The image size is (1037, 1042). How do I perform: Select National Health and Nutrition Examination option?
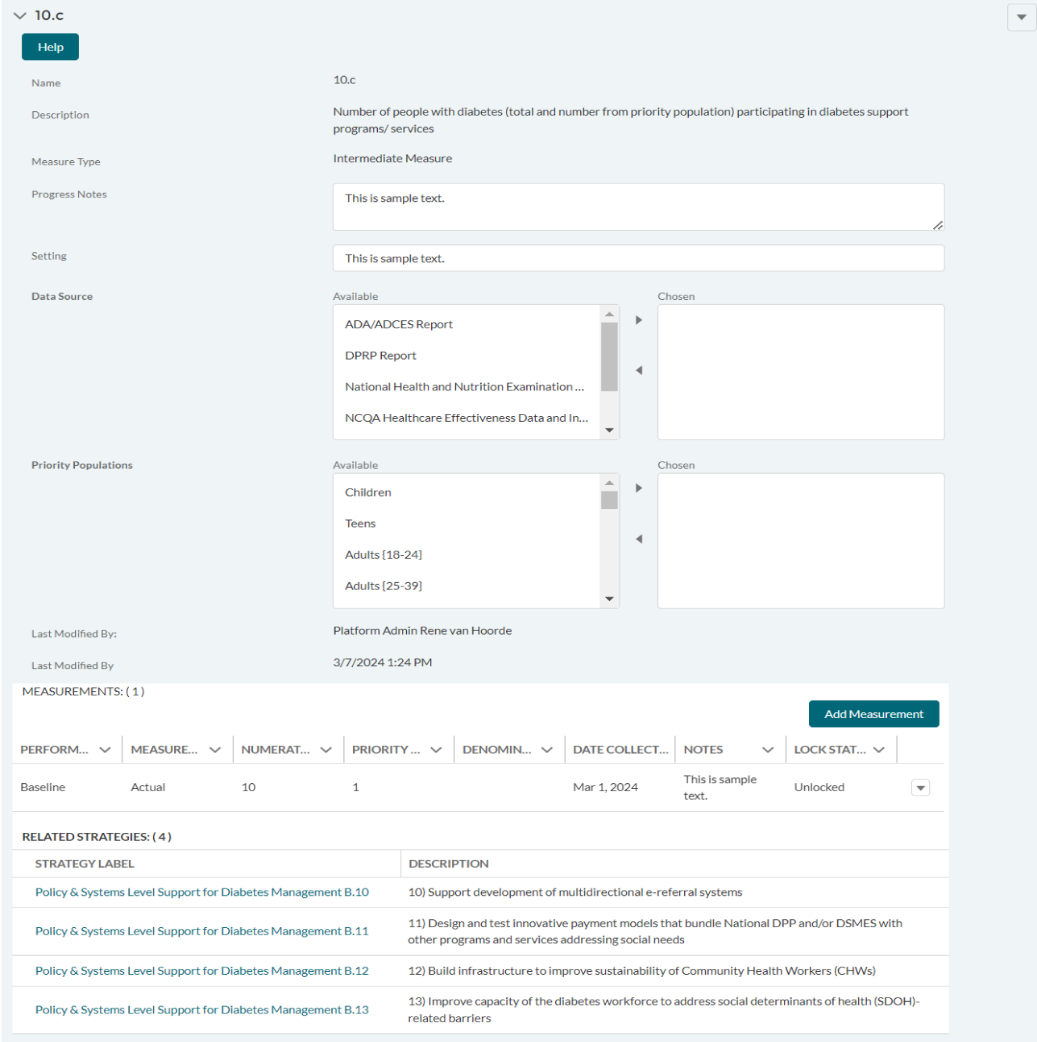pyautogui.click(x=465, y=387)
